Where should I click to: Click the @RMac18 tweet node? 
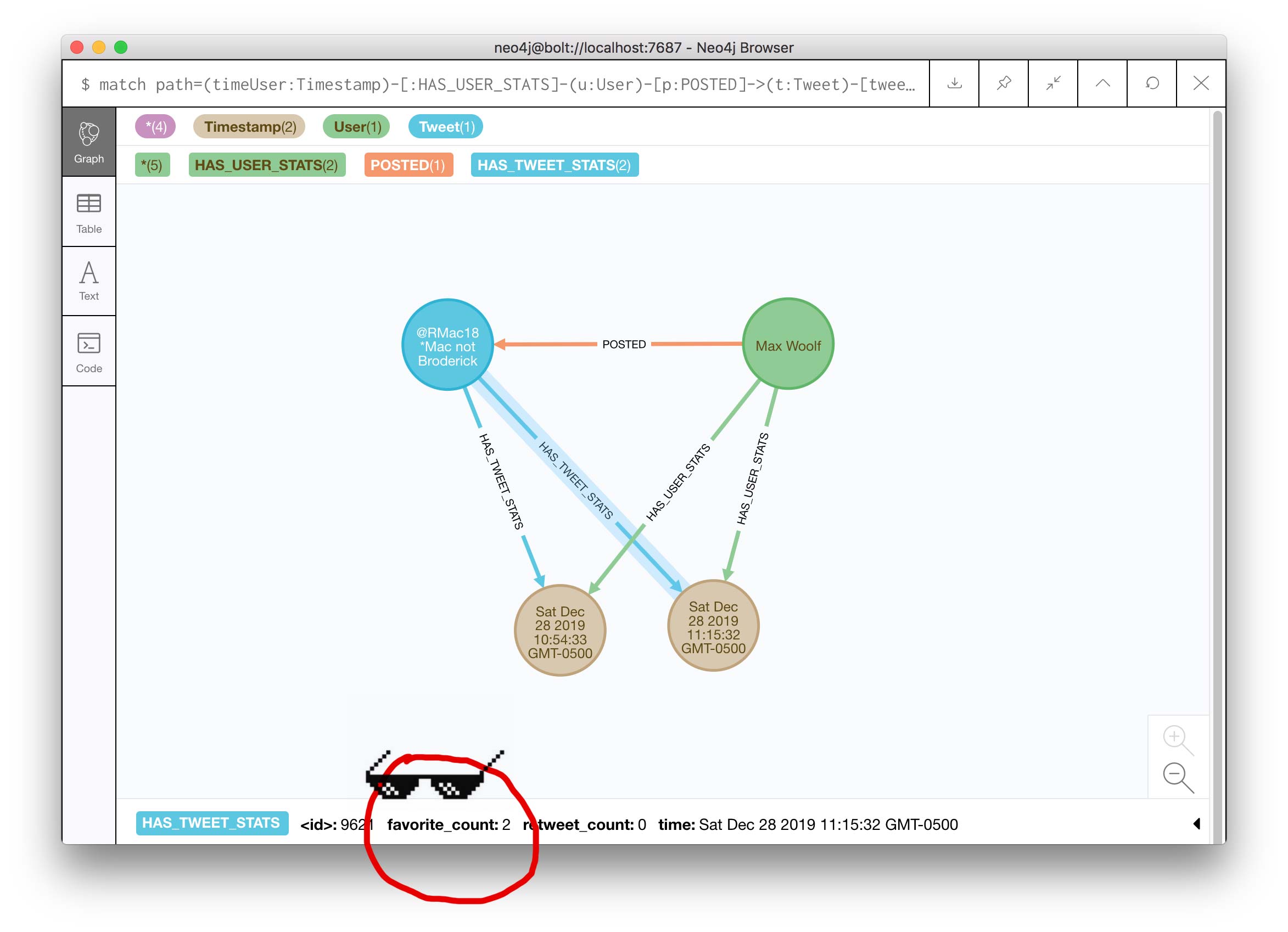point(447,345)
